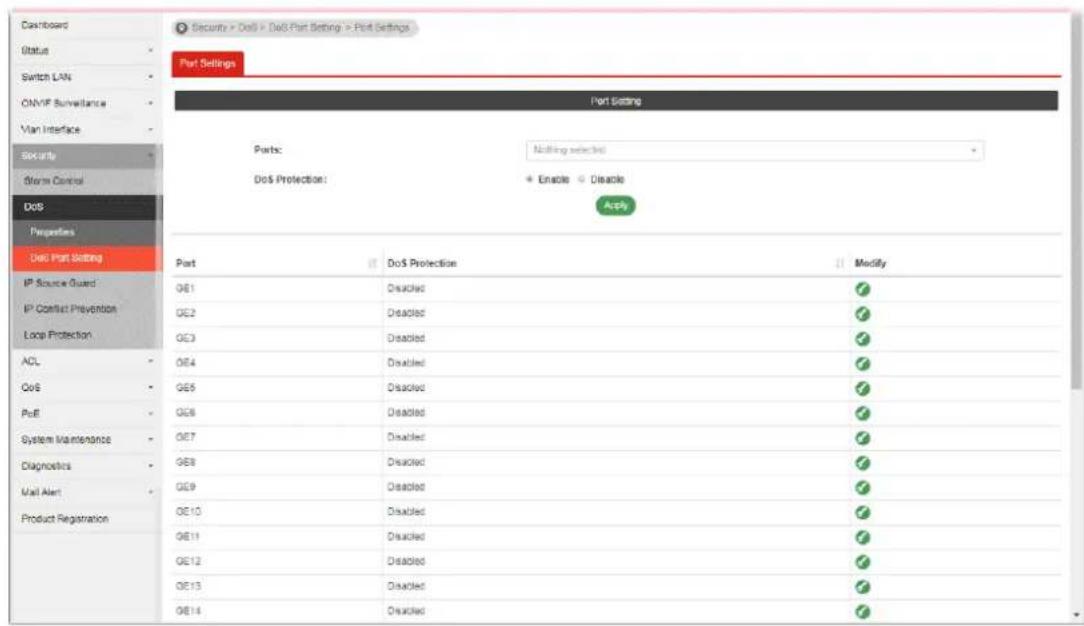
Task: Click the modify icon for GE6
Action: pyautogui.click(x=862, y=413)
